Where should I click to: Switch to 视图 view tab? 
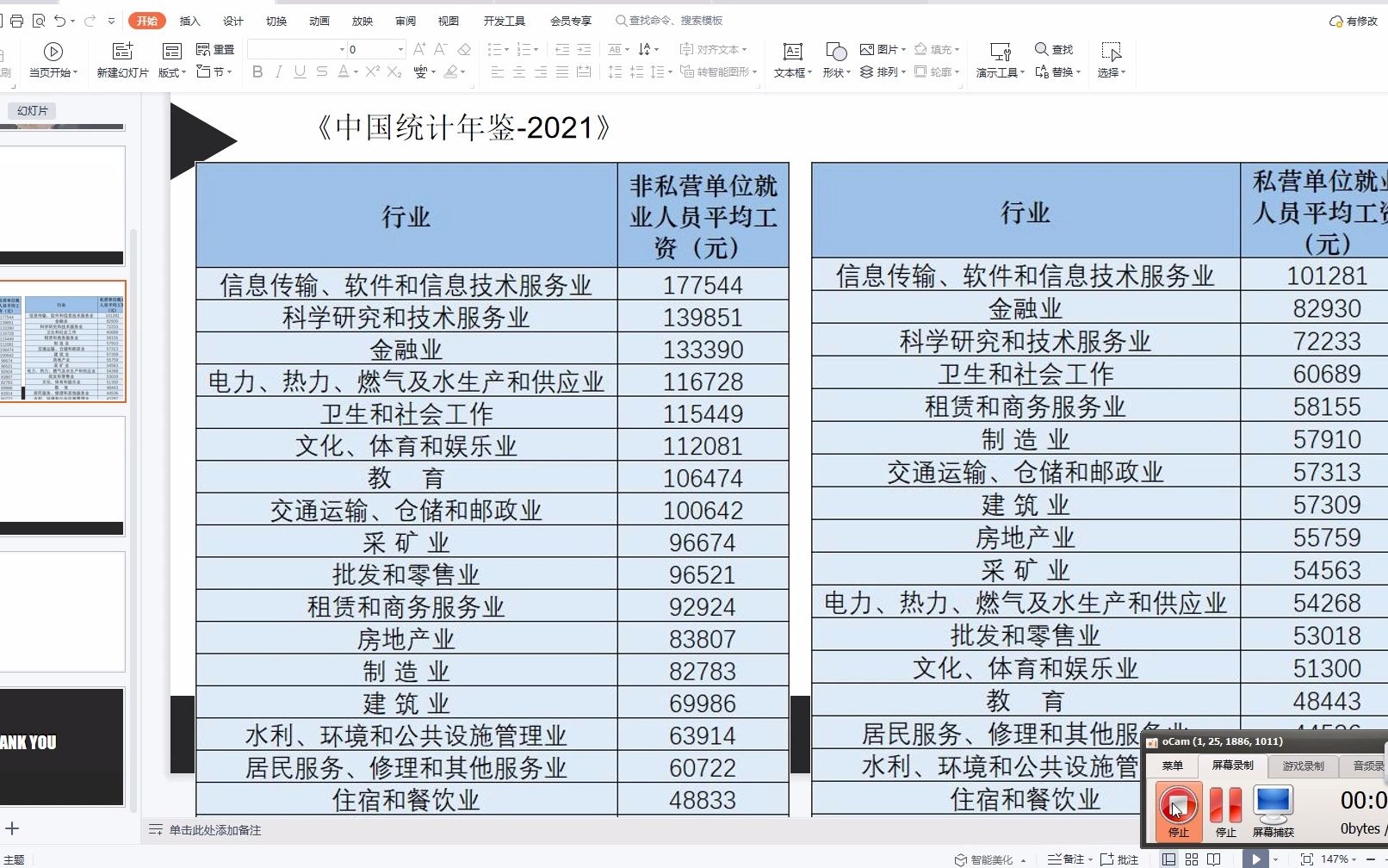click(449, 21)
